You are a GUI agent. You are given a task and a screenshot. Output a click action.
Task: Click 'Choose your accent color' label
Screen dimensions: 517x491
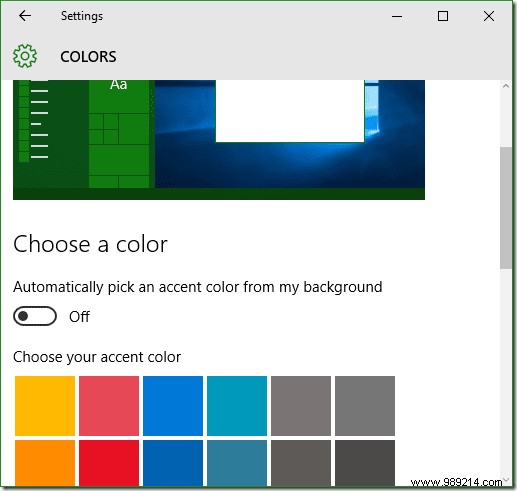[x=97, y=357]
